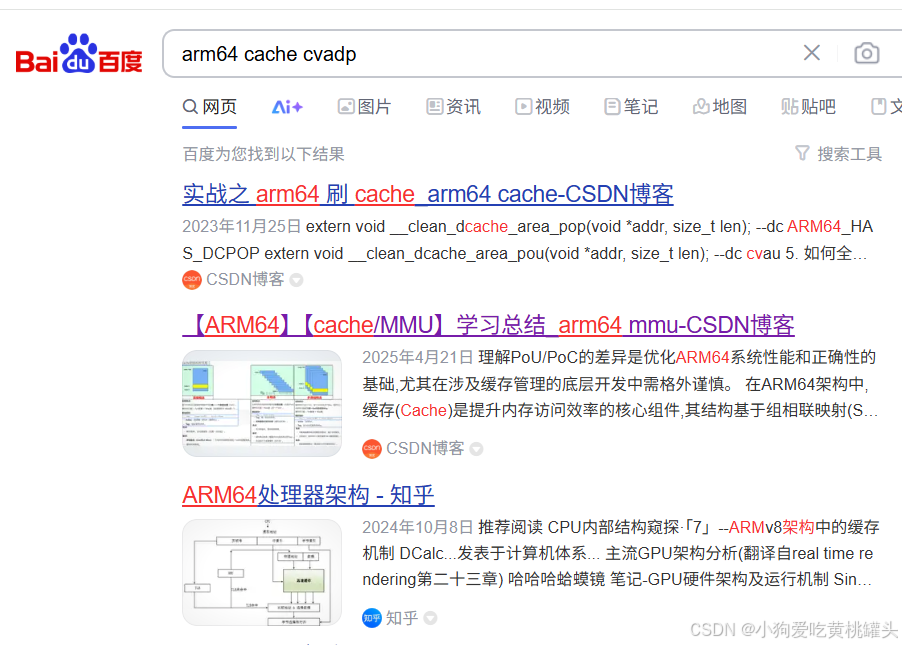Click the camera icon to search by image
Image resolution: width=902 pixels, height=645 pixels.
point(866,54)
